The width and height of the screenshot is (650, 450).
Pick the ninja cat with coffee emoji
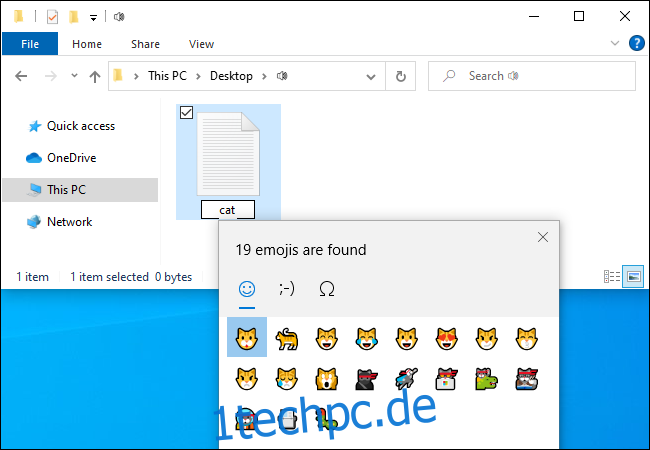pos(527,378)
